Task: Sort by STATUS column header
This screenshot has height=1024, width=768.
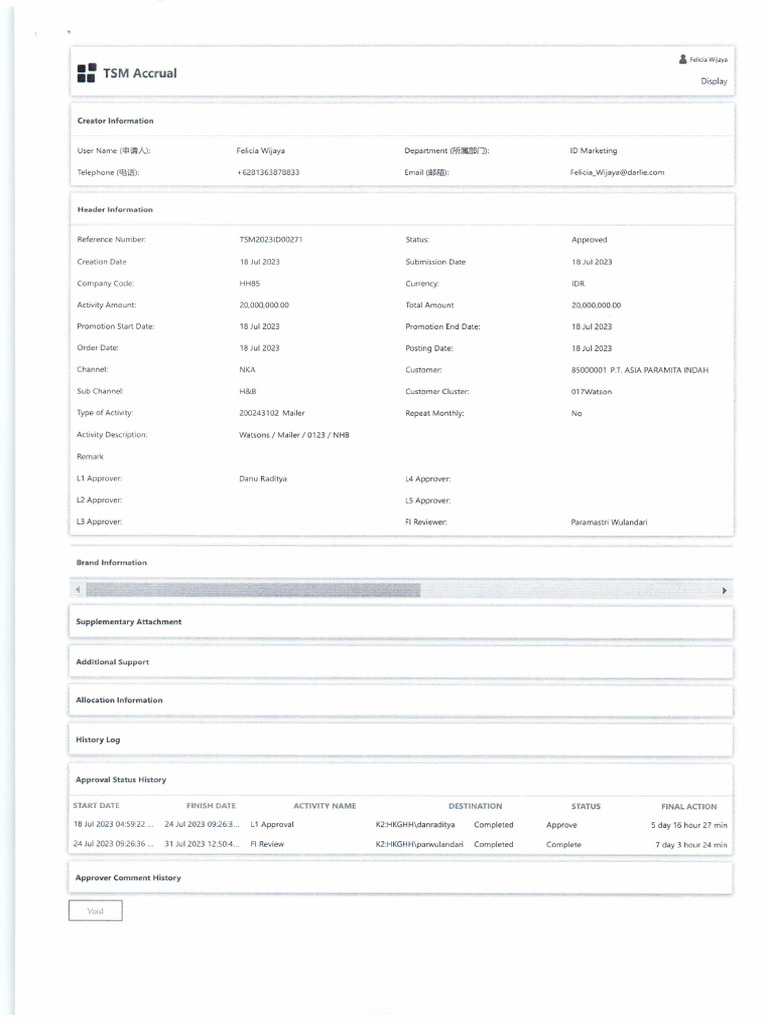Action: pyautogui.click(x=586, y=807)
